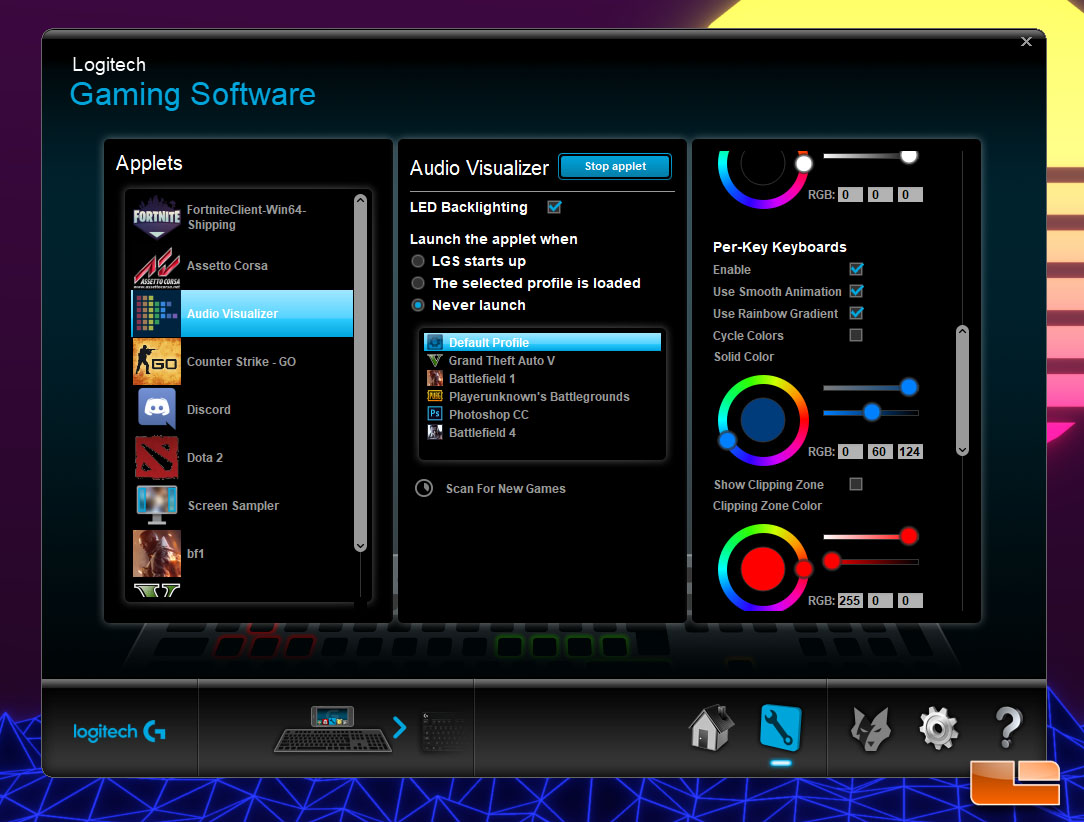Select the 'Never launch' radio button
Viewport: 1084px width, 822px height.
(x=418, y=305)
